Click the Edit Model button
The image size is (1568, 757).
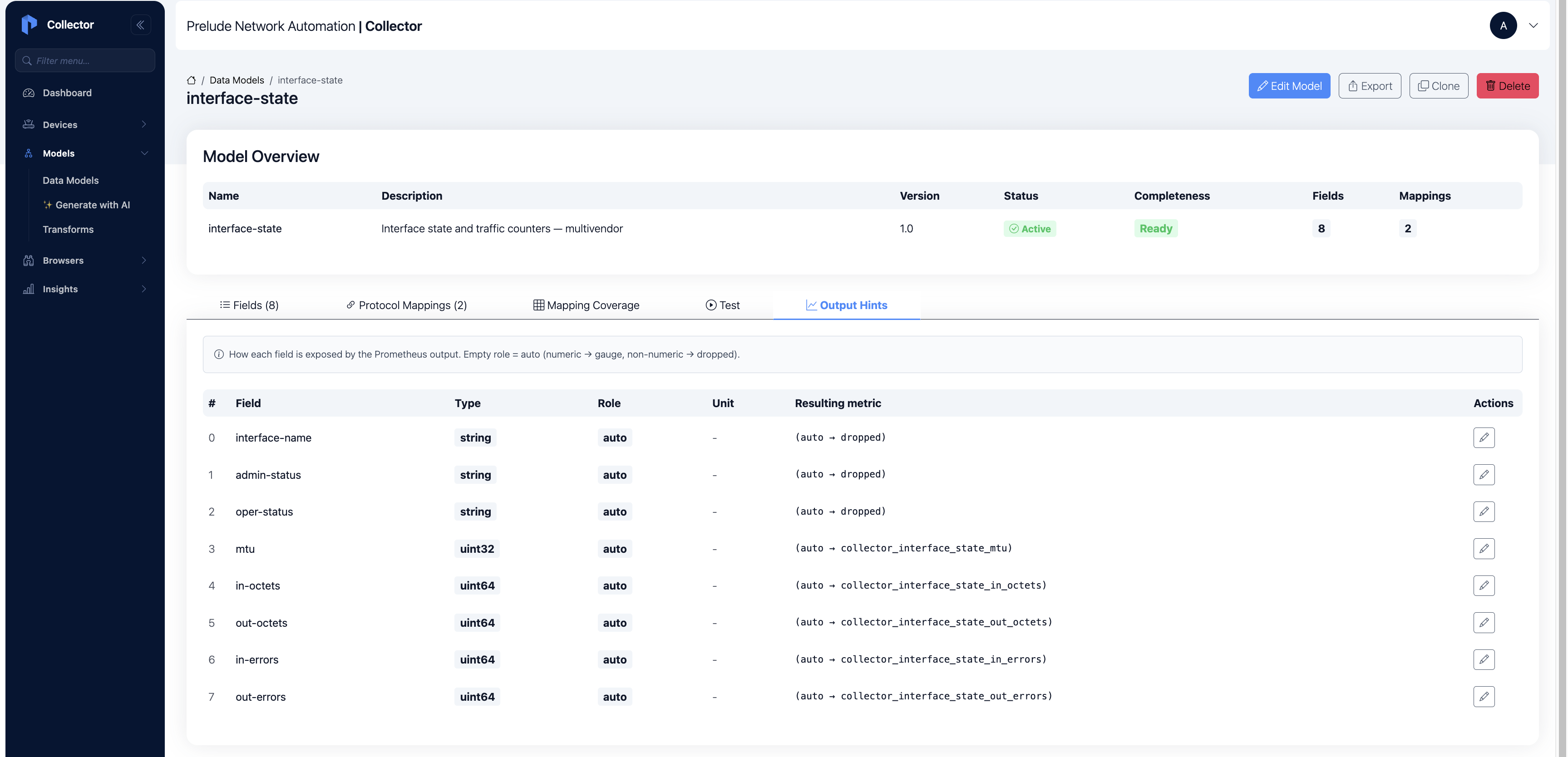[1289, 86]
